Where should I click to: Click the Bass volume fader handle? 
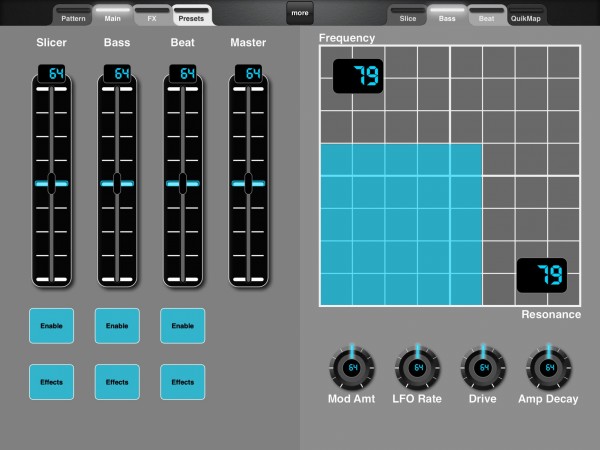[117, 183]
